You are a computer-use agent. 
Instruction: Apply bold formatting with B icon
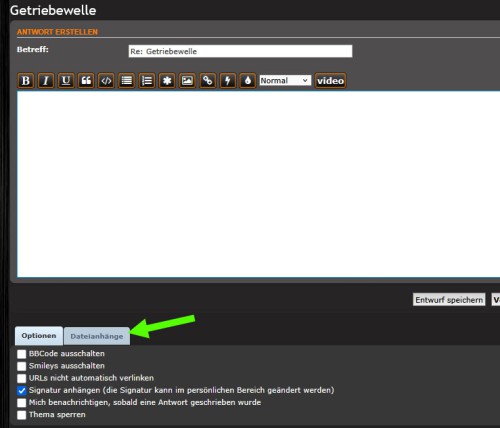tap(26, 81)
